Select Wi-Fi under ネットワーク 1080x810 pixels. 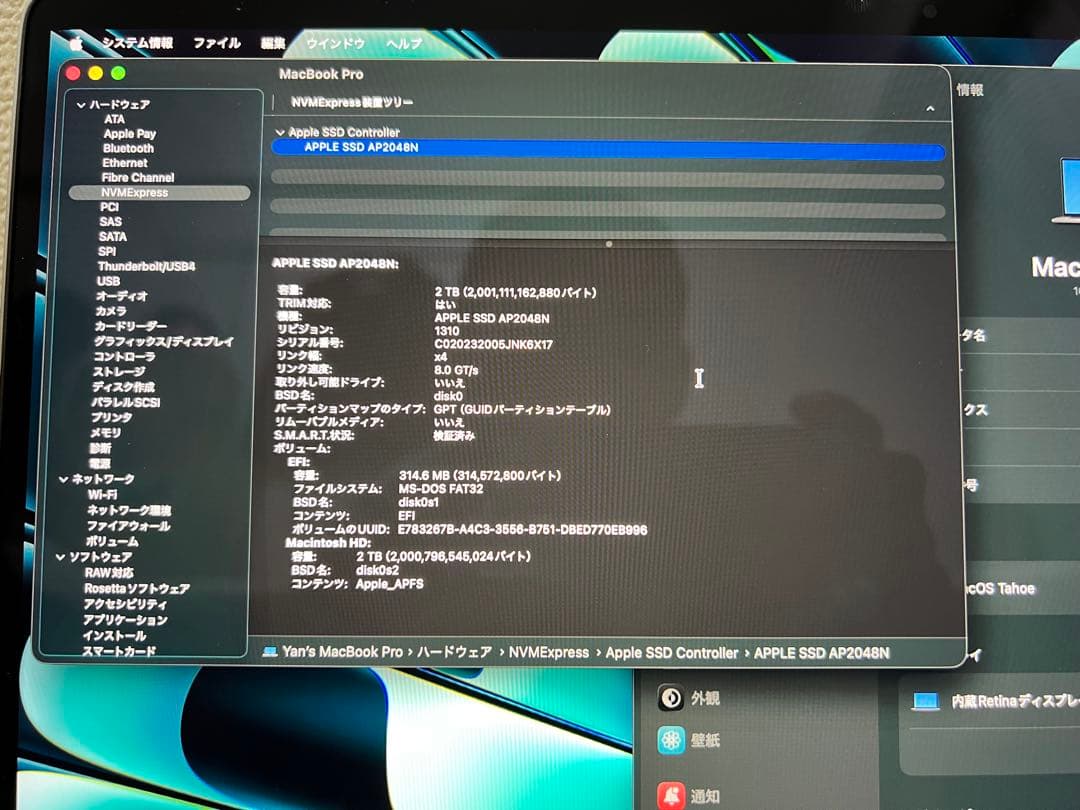point(102,494)
